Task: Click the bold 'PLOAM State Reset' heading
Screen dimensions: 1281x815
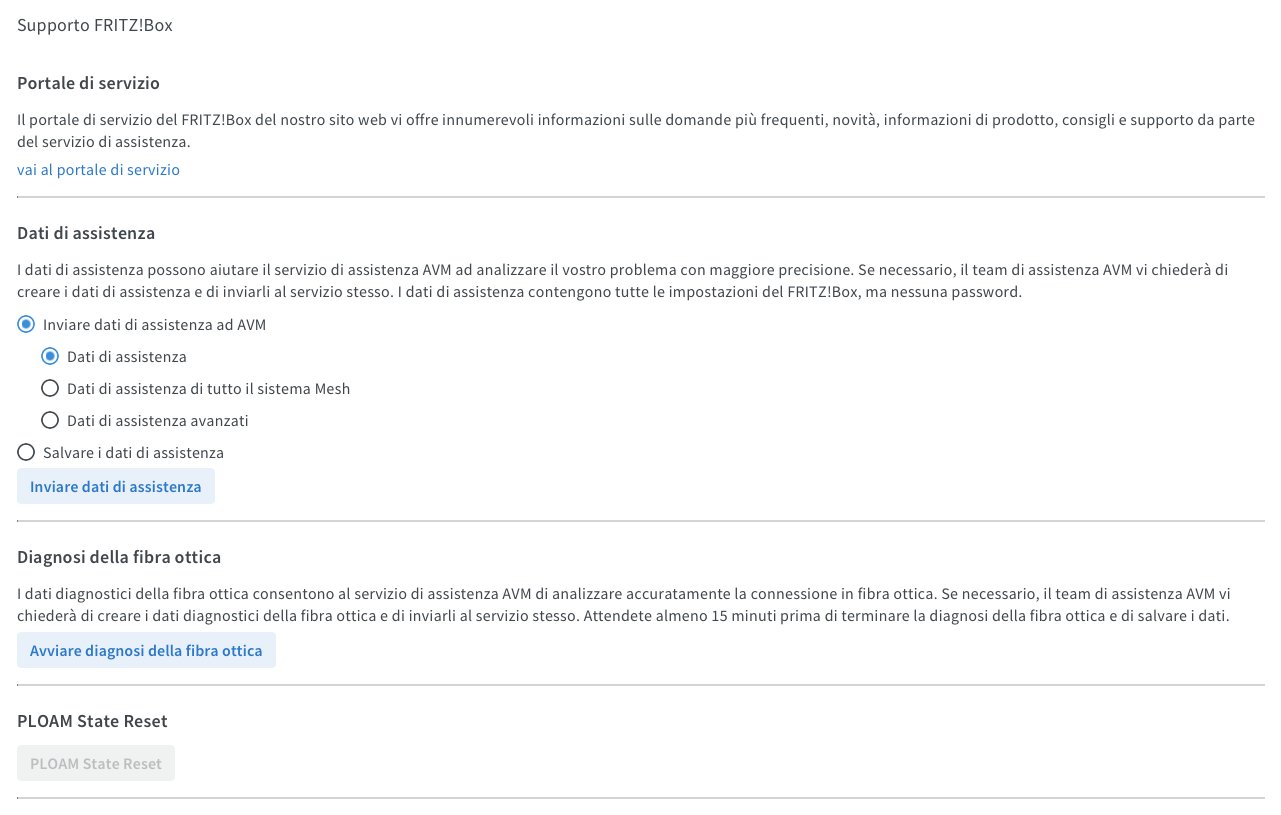Action: point(92,721)
